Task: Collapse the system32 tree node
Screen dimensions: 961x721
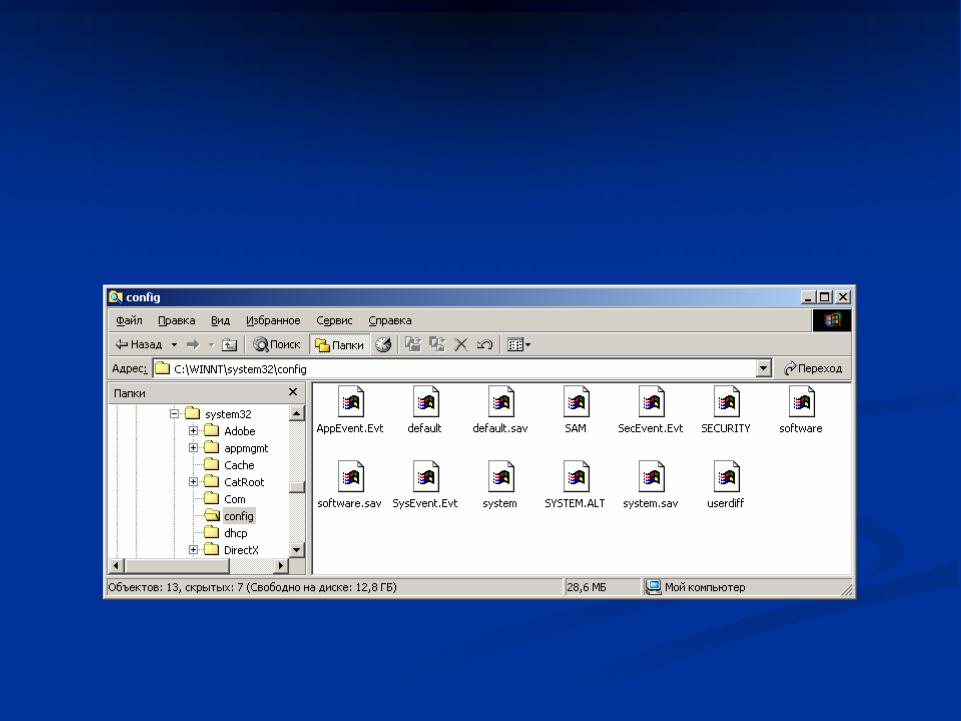Action: click(x=174, y=414)
